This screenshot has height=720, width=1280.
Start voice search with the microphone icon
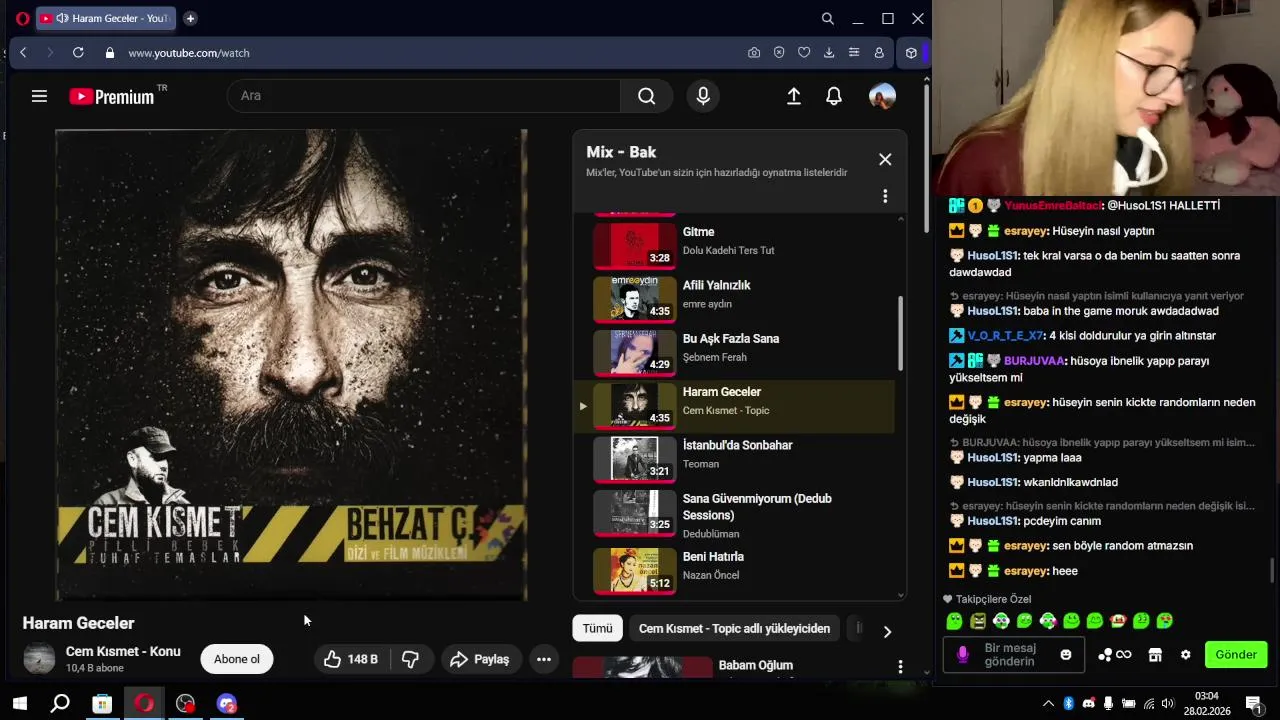[703, 96]
